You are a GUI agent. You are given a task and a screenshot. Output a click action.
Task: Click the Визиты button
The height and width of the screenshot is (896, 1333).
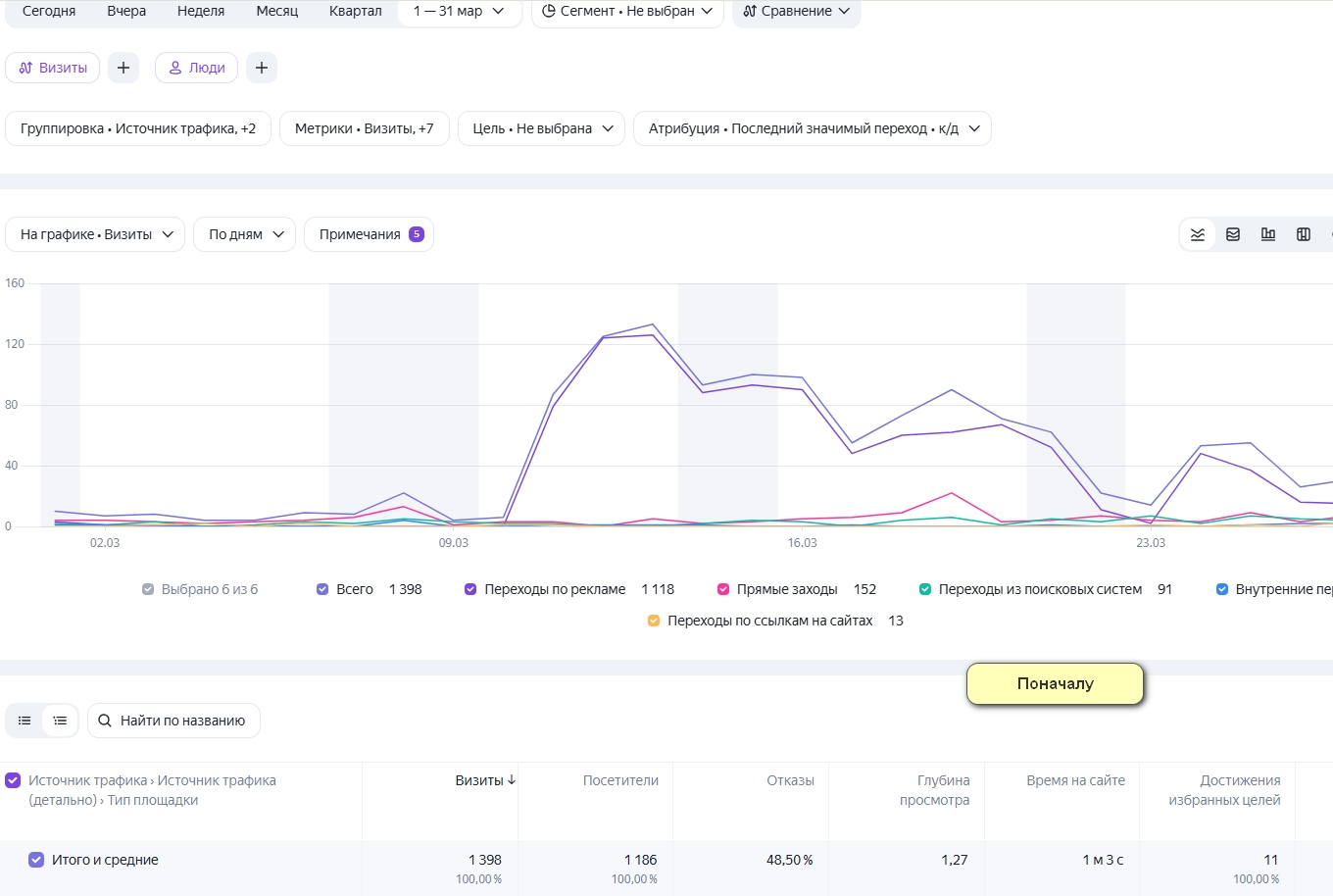[53, 68]
